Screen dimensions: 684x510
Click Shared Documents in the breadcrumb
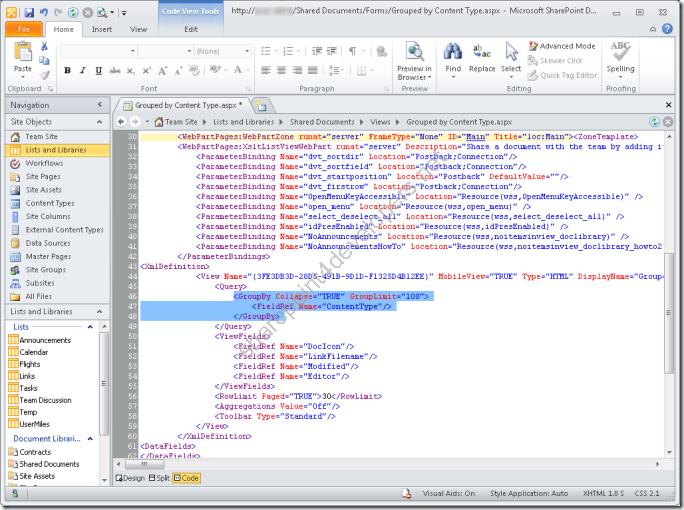tap(322, 122)
